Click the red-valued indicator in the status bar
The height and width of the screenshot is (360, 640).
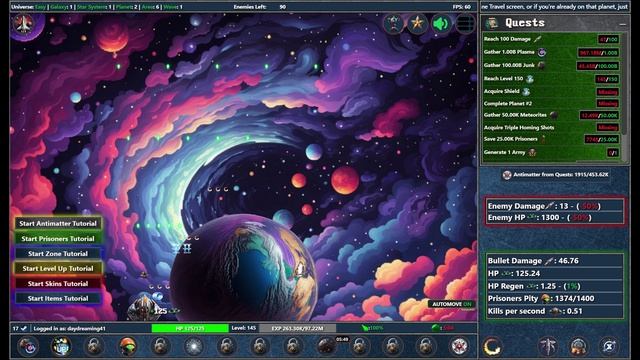click(443, 328)
